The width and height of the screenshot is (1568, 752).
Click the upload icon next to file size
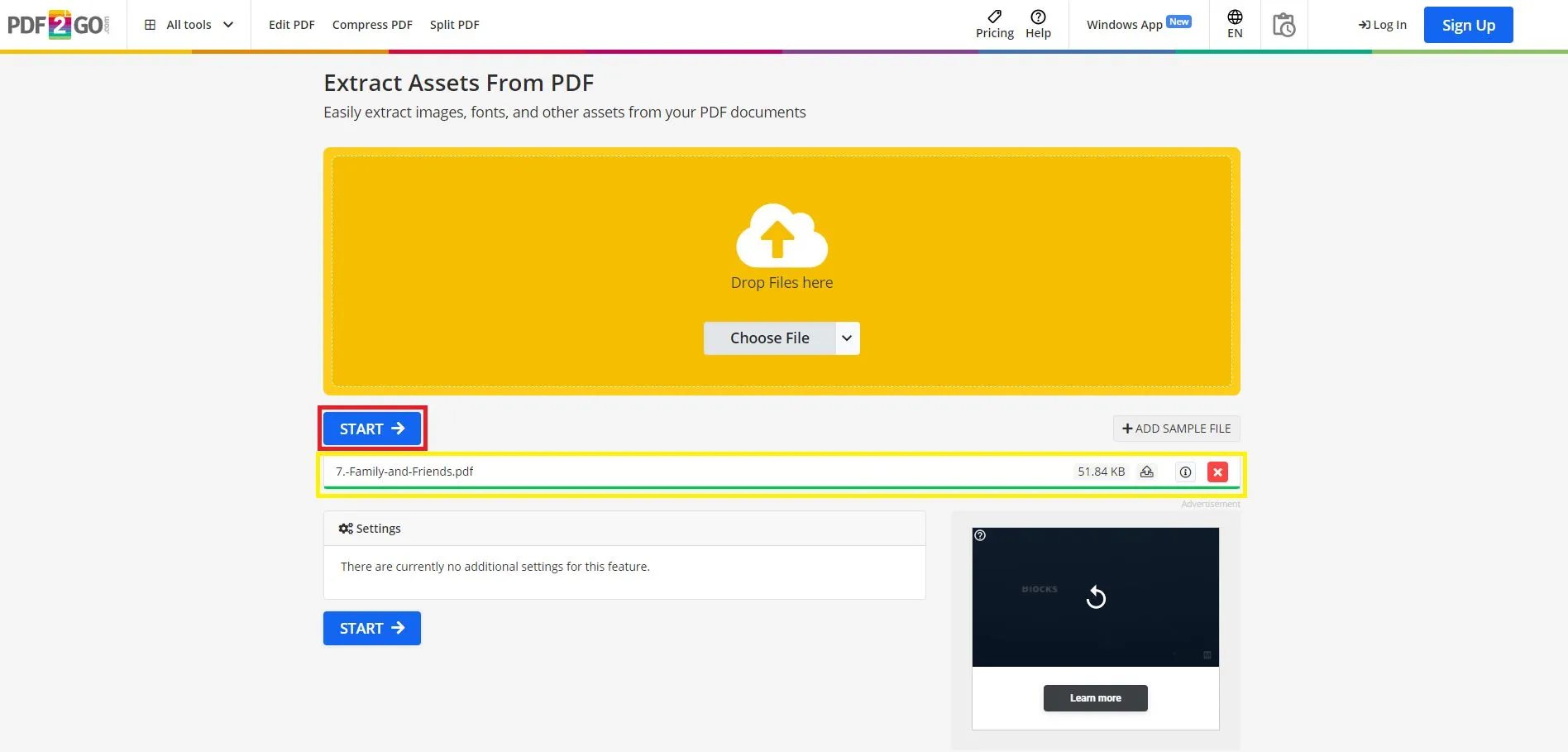tap(1147, 472)
